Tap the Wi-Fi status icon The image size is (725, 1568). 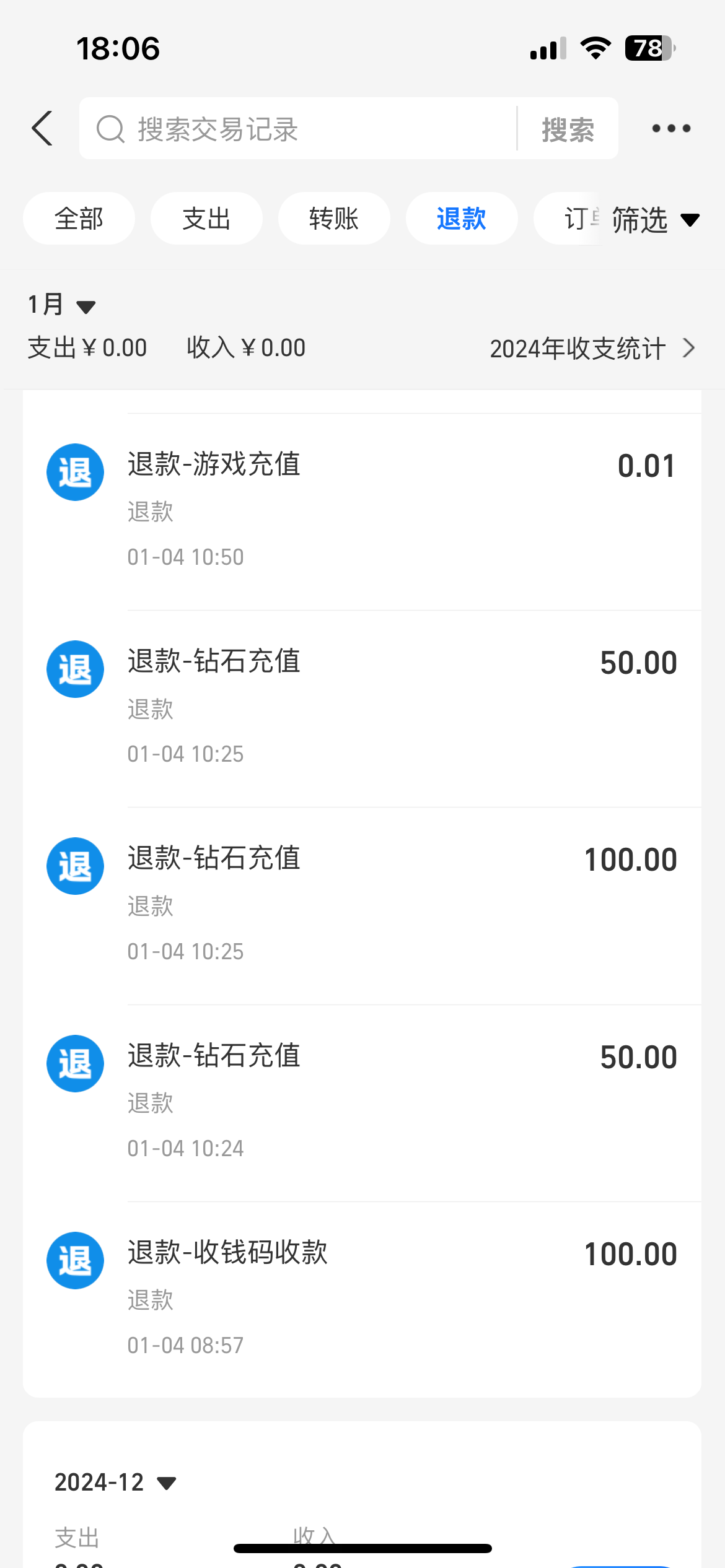(x=595, y=48)
